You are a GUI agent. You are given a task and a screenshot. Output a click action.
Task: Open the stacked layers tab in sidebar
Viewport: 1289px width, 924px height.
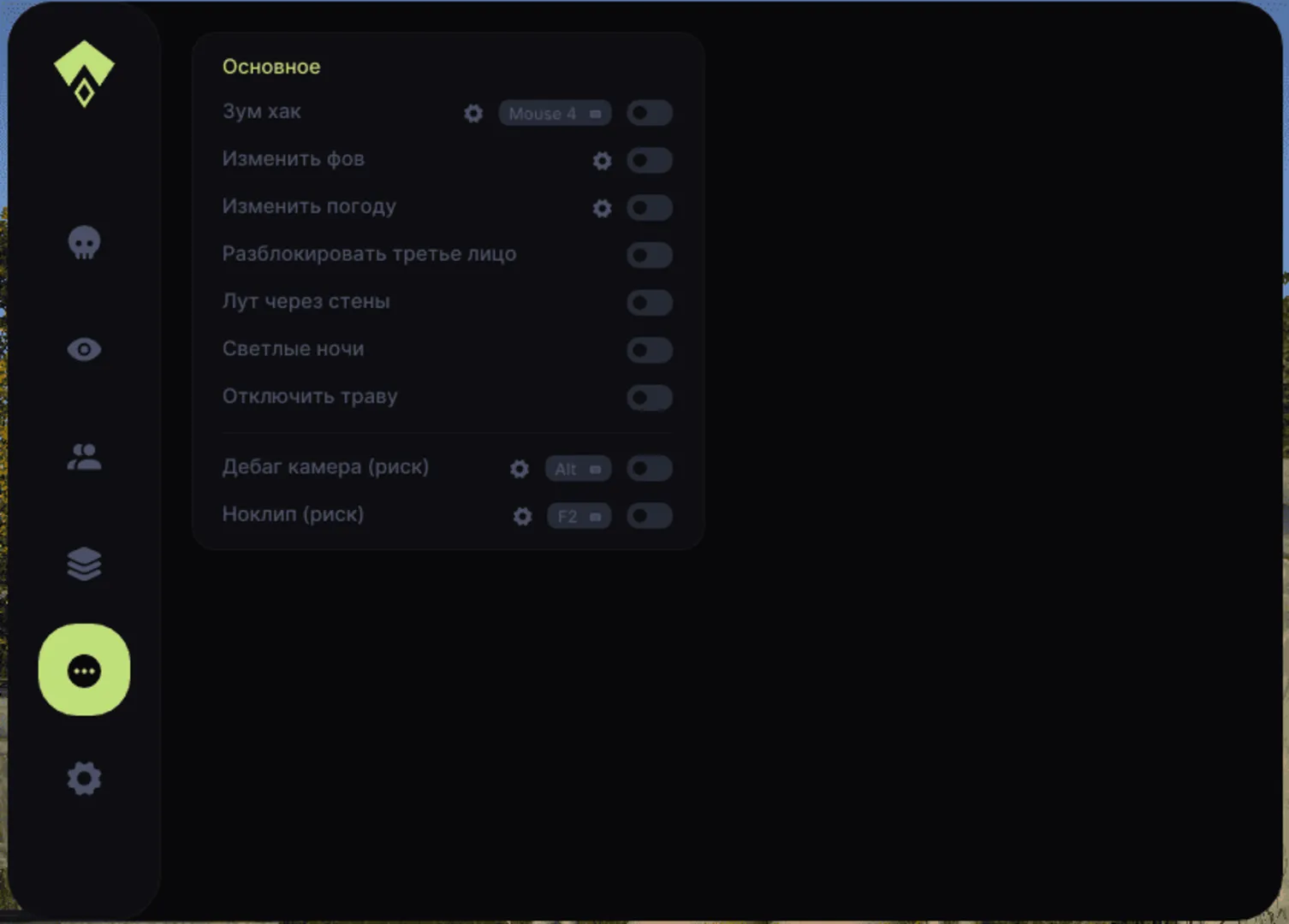coord(84,564)
